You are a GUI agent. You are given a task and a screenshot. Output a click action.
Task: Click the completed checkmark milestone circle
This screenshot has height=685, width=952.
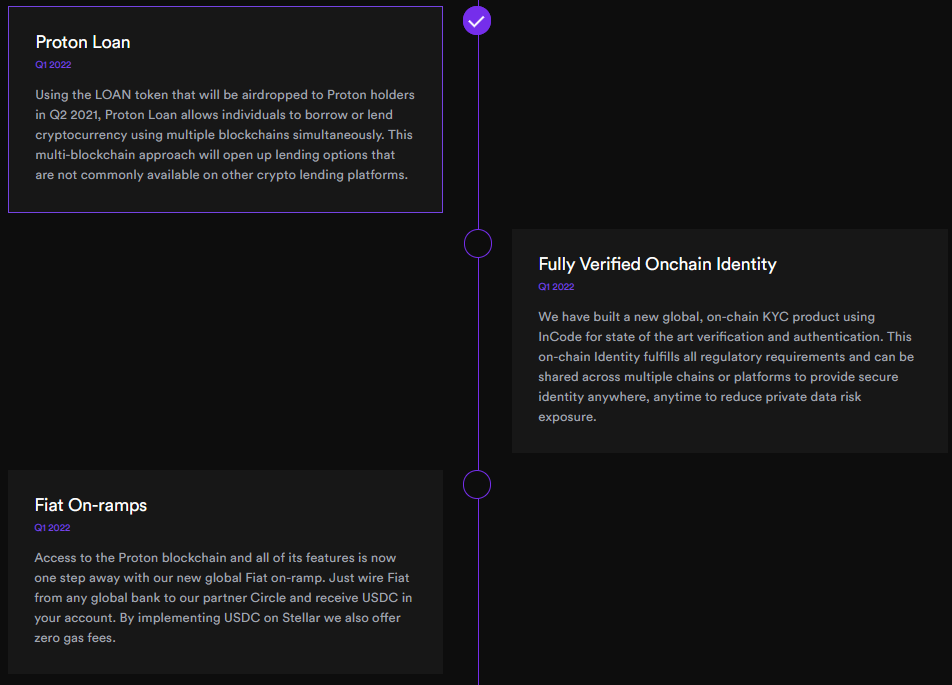[x=477, y=21]
